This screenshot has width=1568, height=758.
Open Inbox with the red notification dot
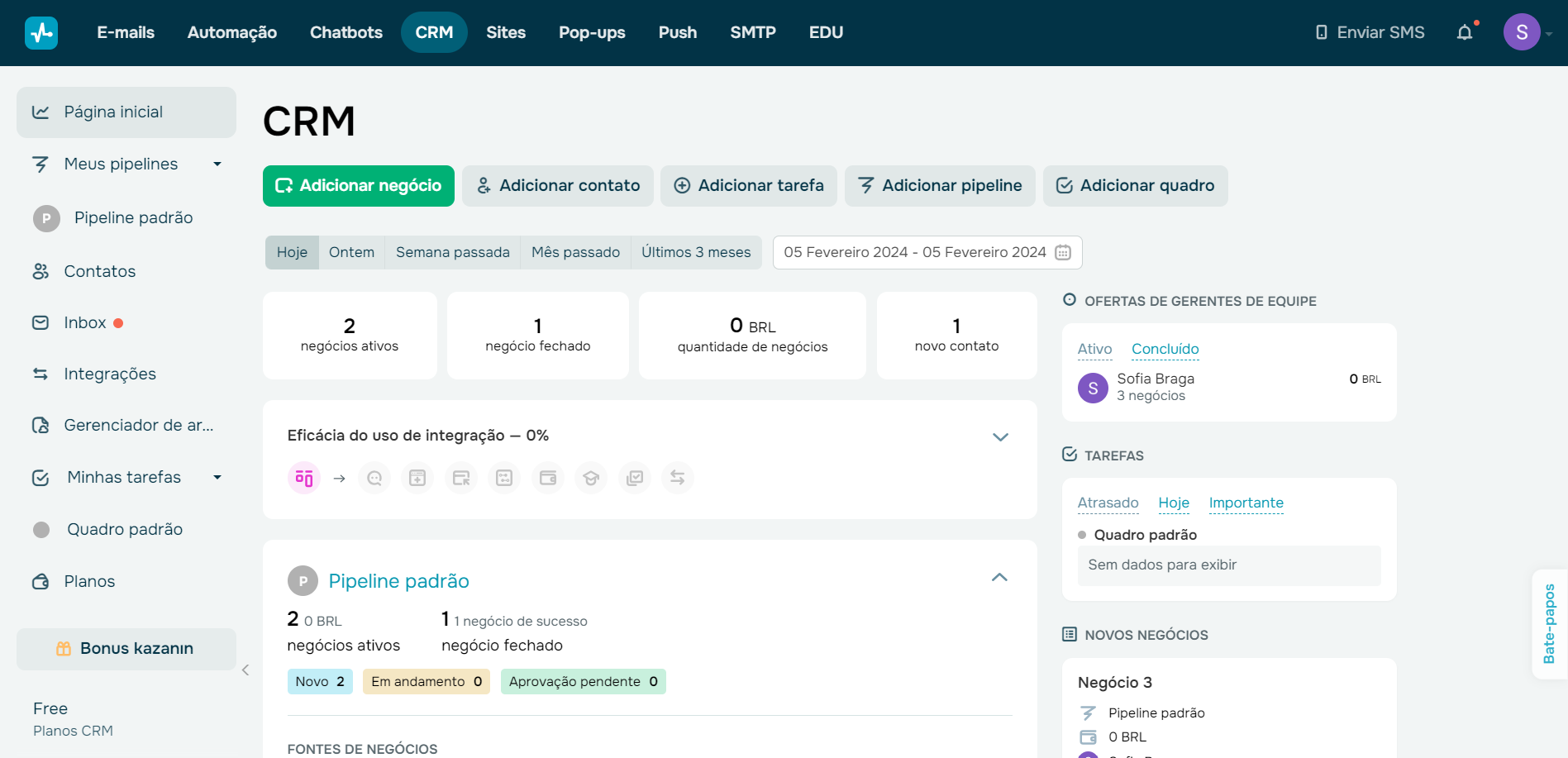click(x=83, y=322)
